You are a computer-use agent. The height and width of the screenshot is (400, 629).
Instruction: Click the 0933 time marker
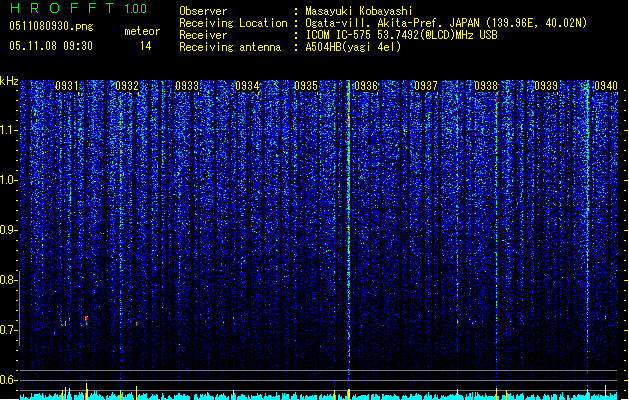(187, 85)
